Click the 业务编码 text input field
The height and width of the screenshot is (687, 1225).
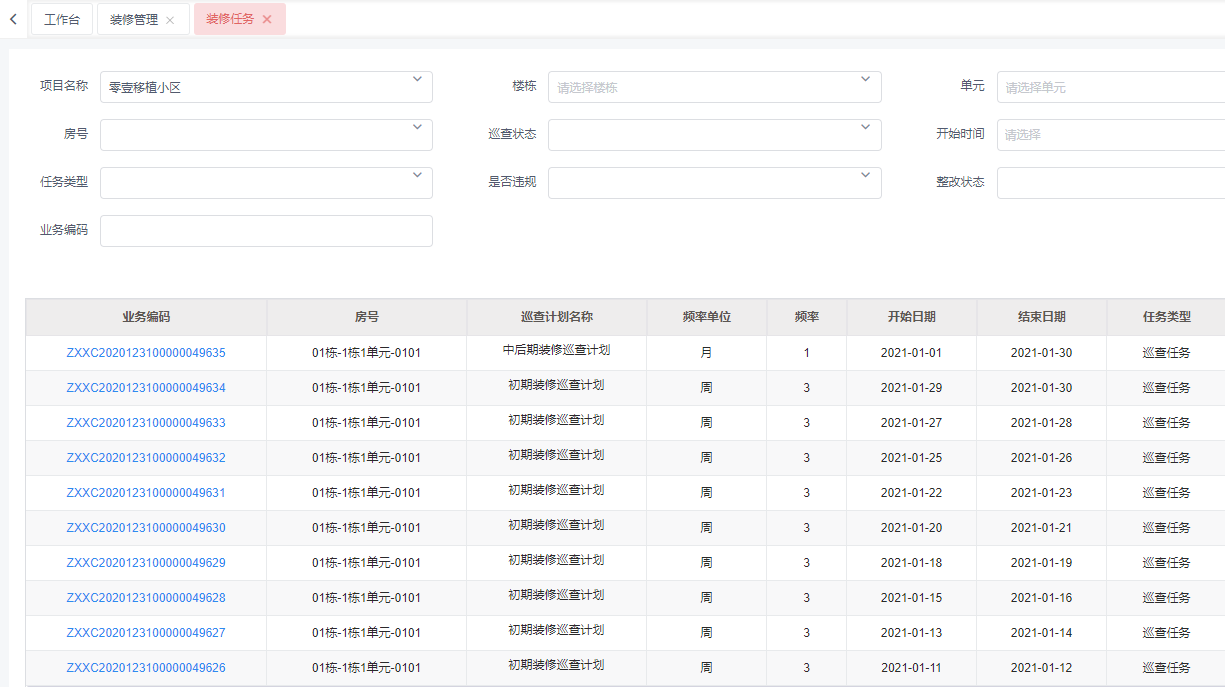[266, 231]
